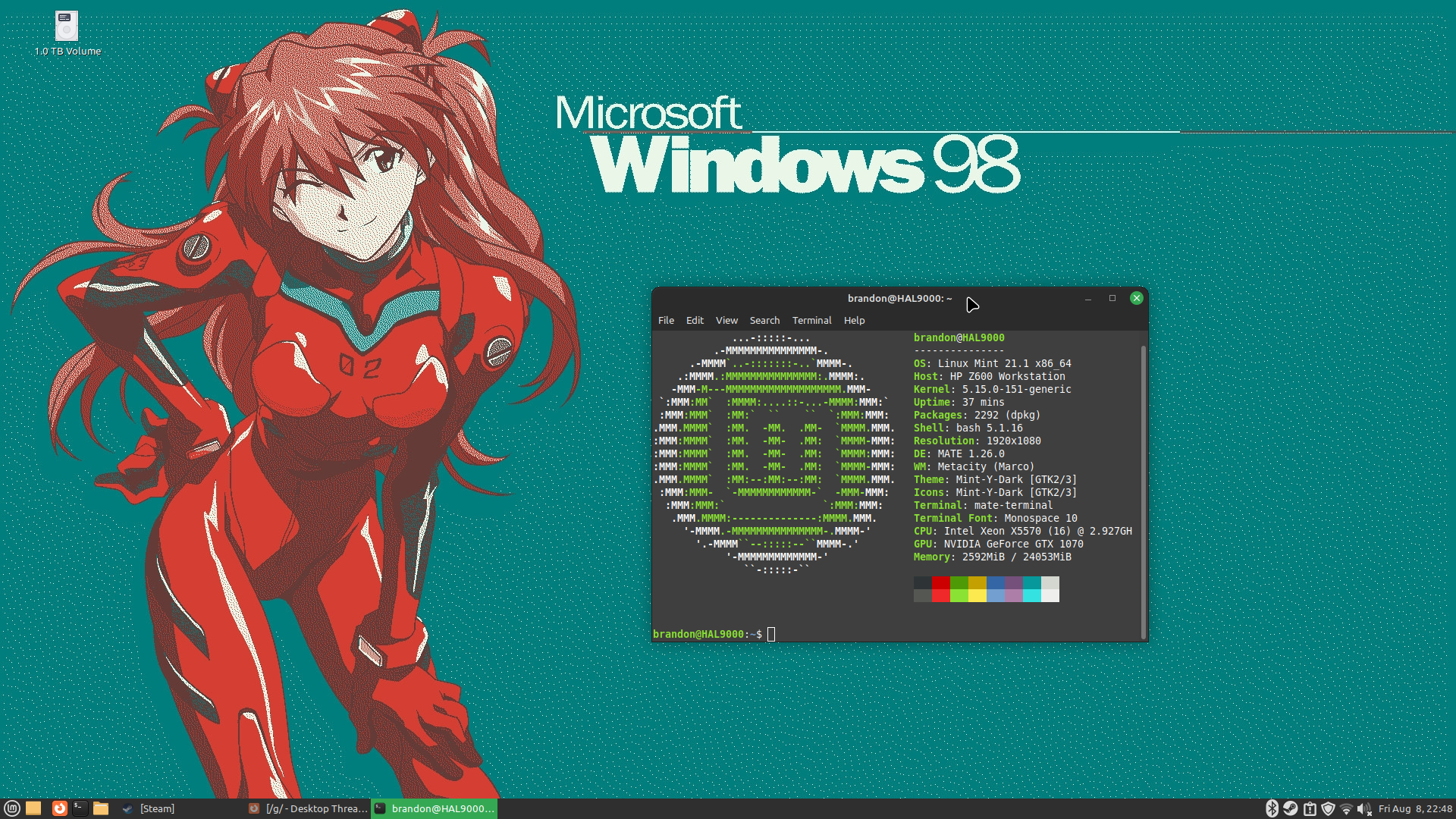Screen dimensions: 1456x819
Task: Open the terminal File menu
Action: point(666,321)
